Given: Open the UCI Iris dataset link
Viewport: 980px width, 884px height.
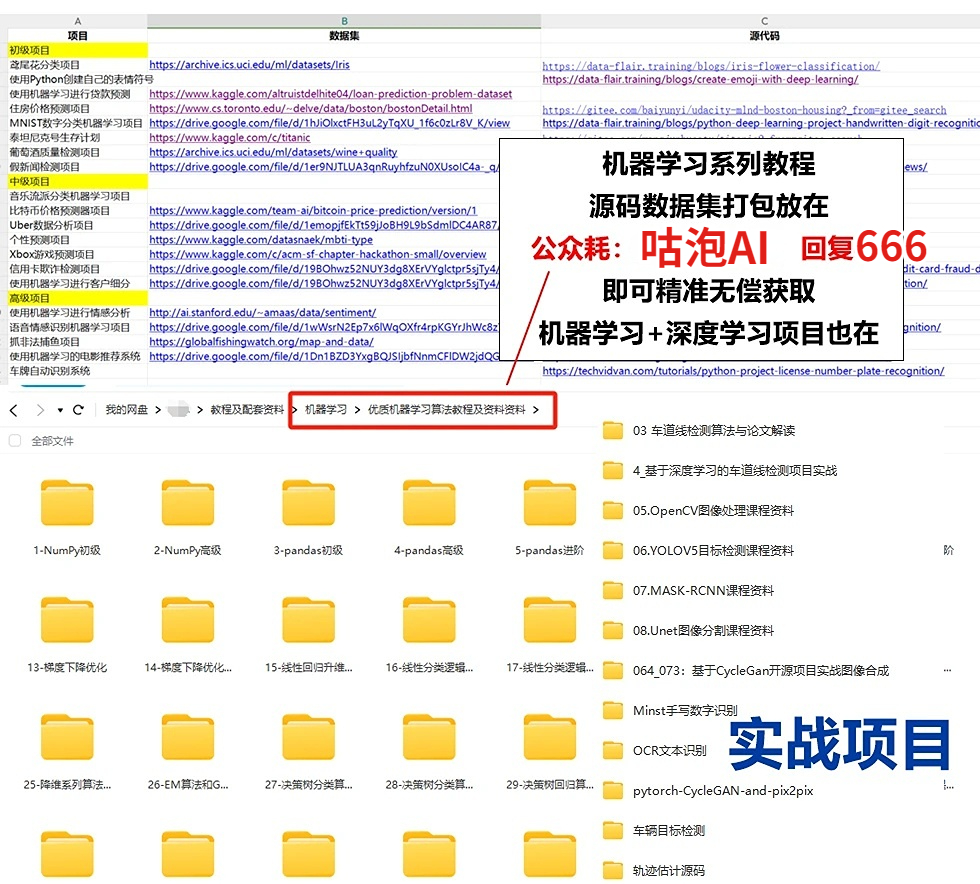Looking at the screenshot, I should pyautogui.click(x=249, y=64).
